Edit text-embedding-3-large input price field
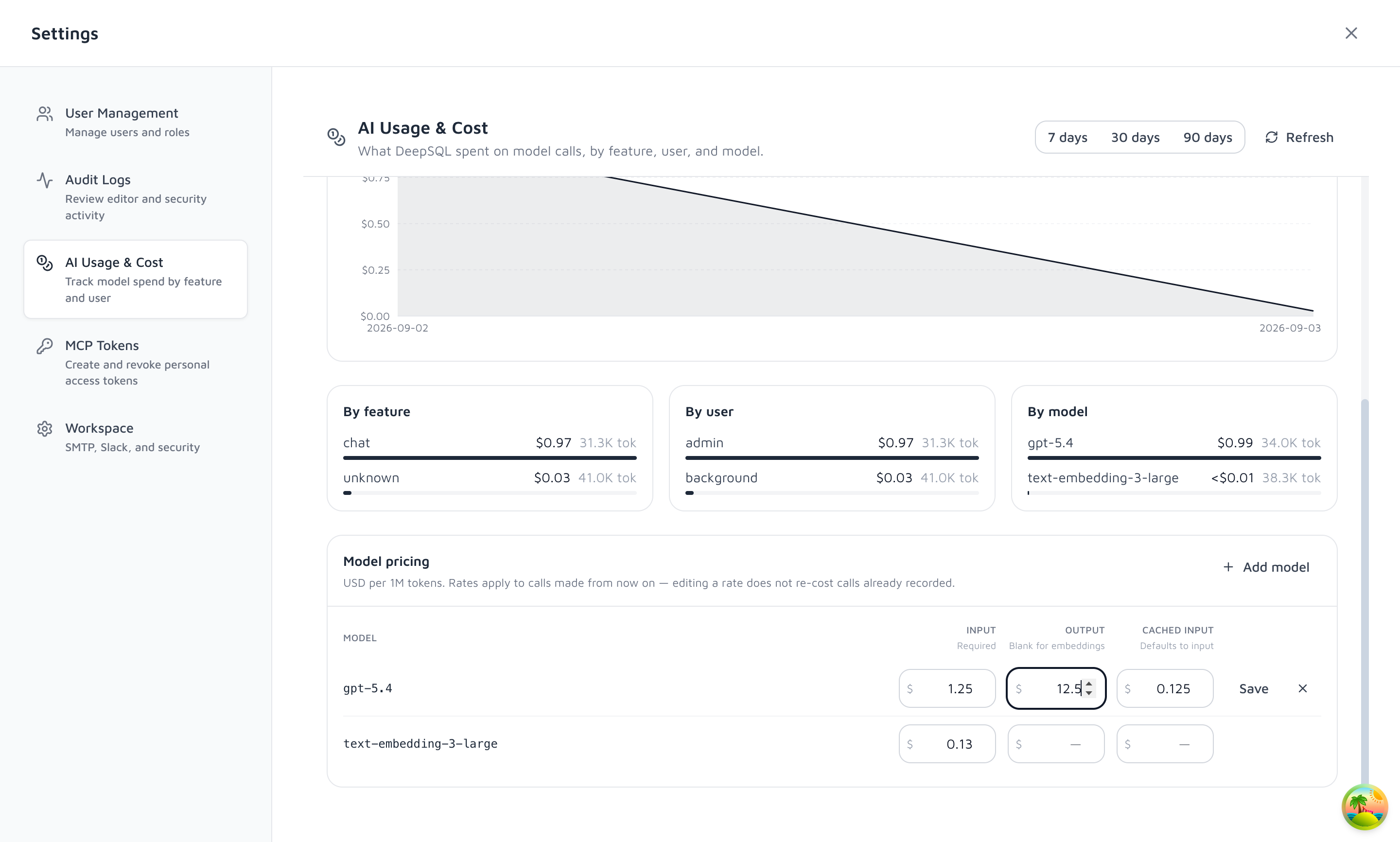Viewport: 1400px width, 842px height. pyautogui.click(x=947, y=744)
